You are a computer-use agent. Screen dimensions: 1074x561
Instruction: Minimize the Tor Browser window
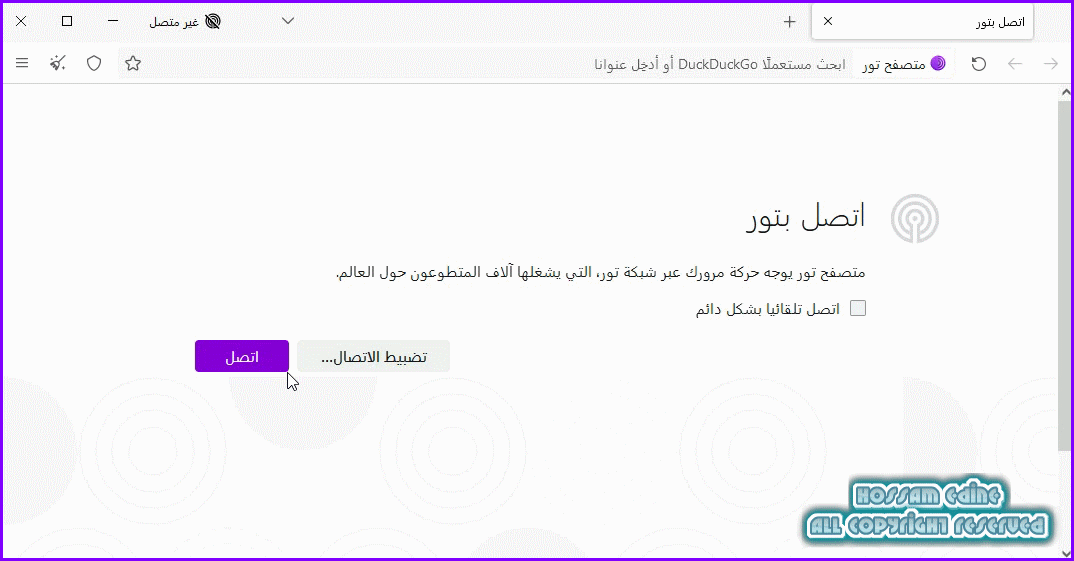pos(113,21)
